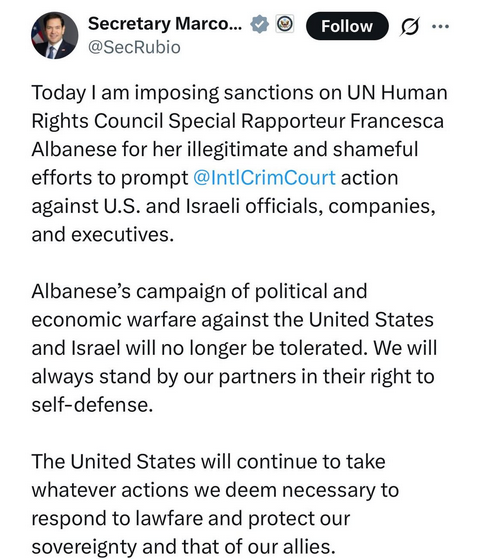Click the Secretary Marco... display name
500x559 pixels.
pyautogui.click(x=165, y=24)
